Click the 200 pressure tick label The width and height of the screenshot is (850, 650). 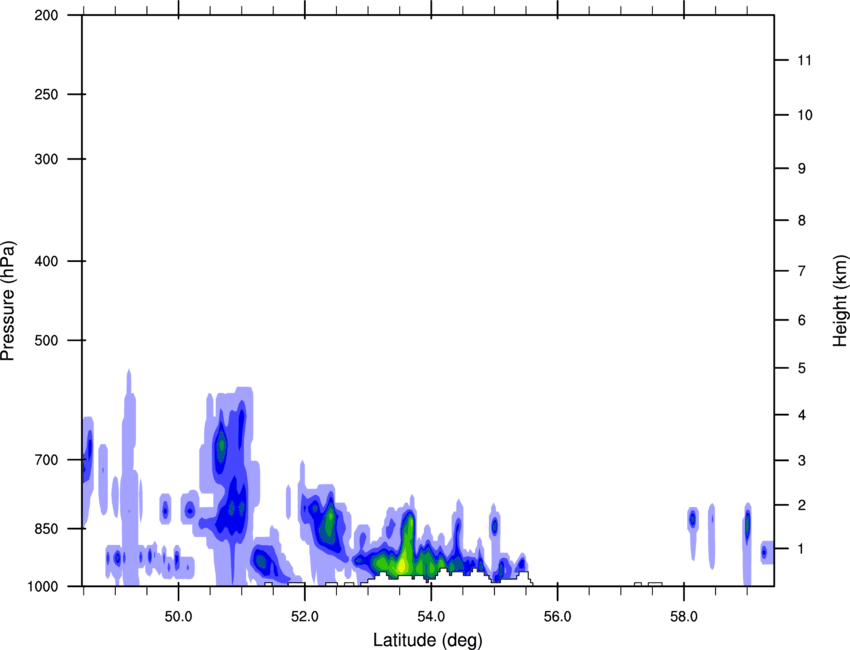[46, 15]
